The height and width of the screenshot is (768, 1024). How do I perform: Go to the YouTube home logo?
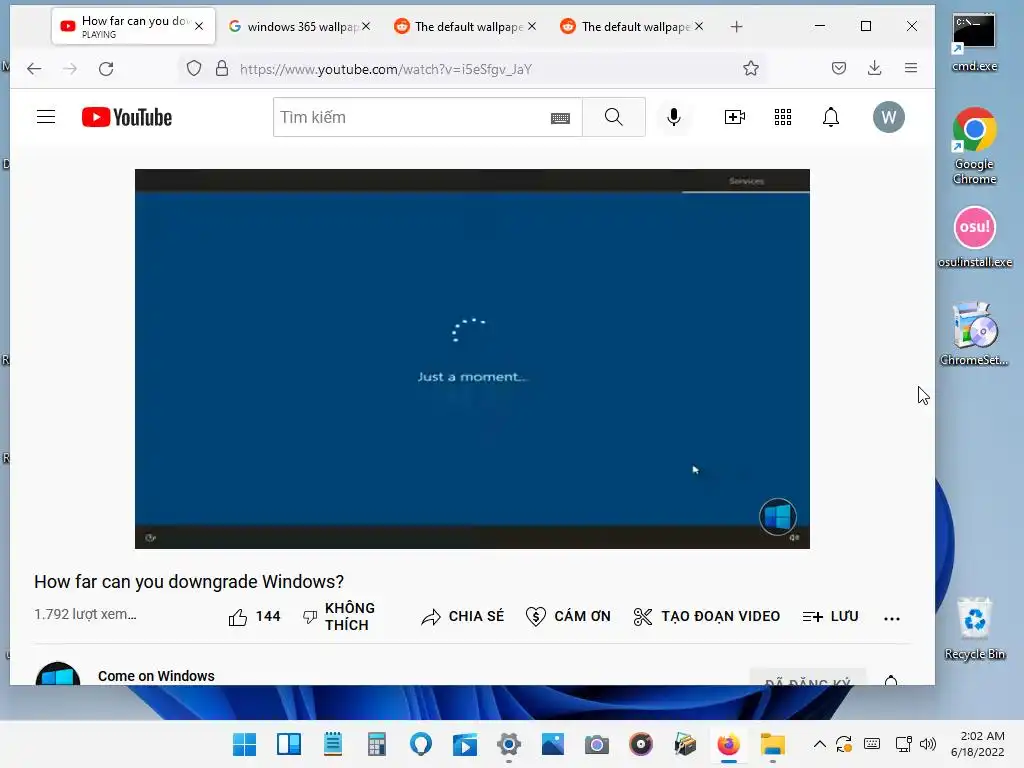(127, 117)
